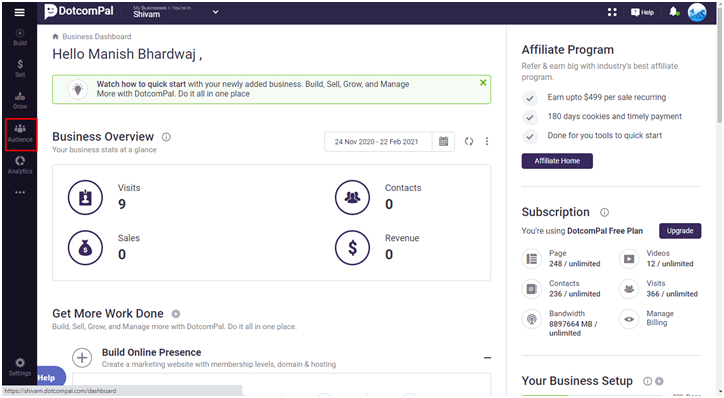Open the date range calendar picker
Screen dimensions: 724x398
pyautogui.click(x=443, y=141)
